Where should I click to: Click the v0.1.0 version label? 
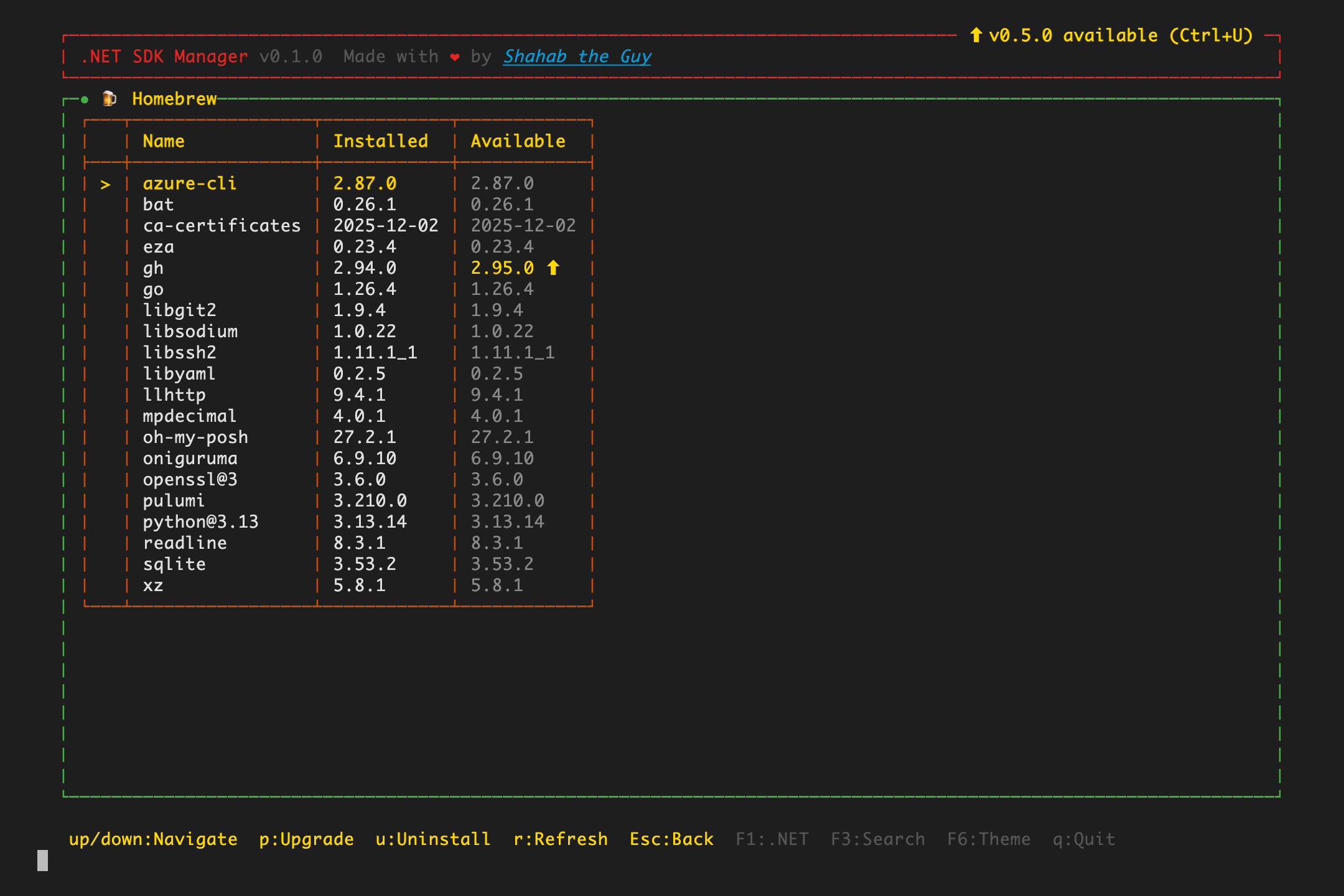click(291, 57)
